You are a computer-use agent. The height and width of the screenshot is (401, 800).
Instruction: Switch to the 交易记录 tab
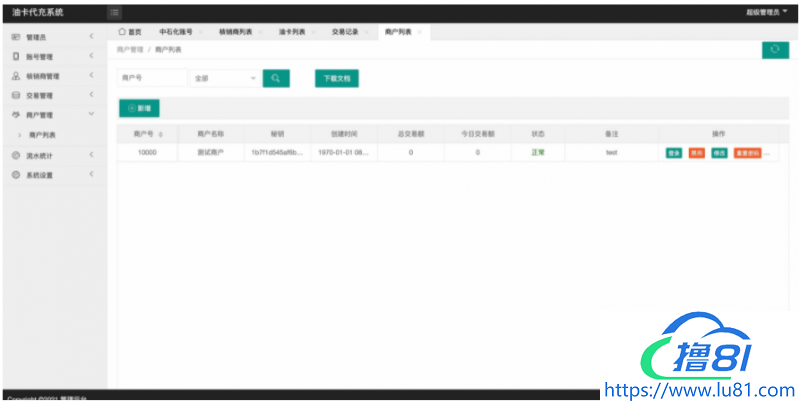345,32
